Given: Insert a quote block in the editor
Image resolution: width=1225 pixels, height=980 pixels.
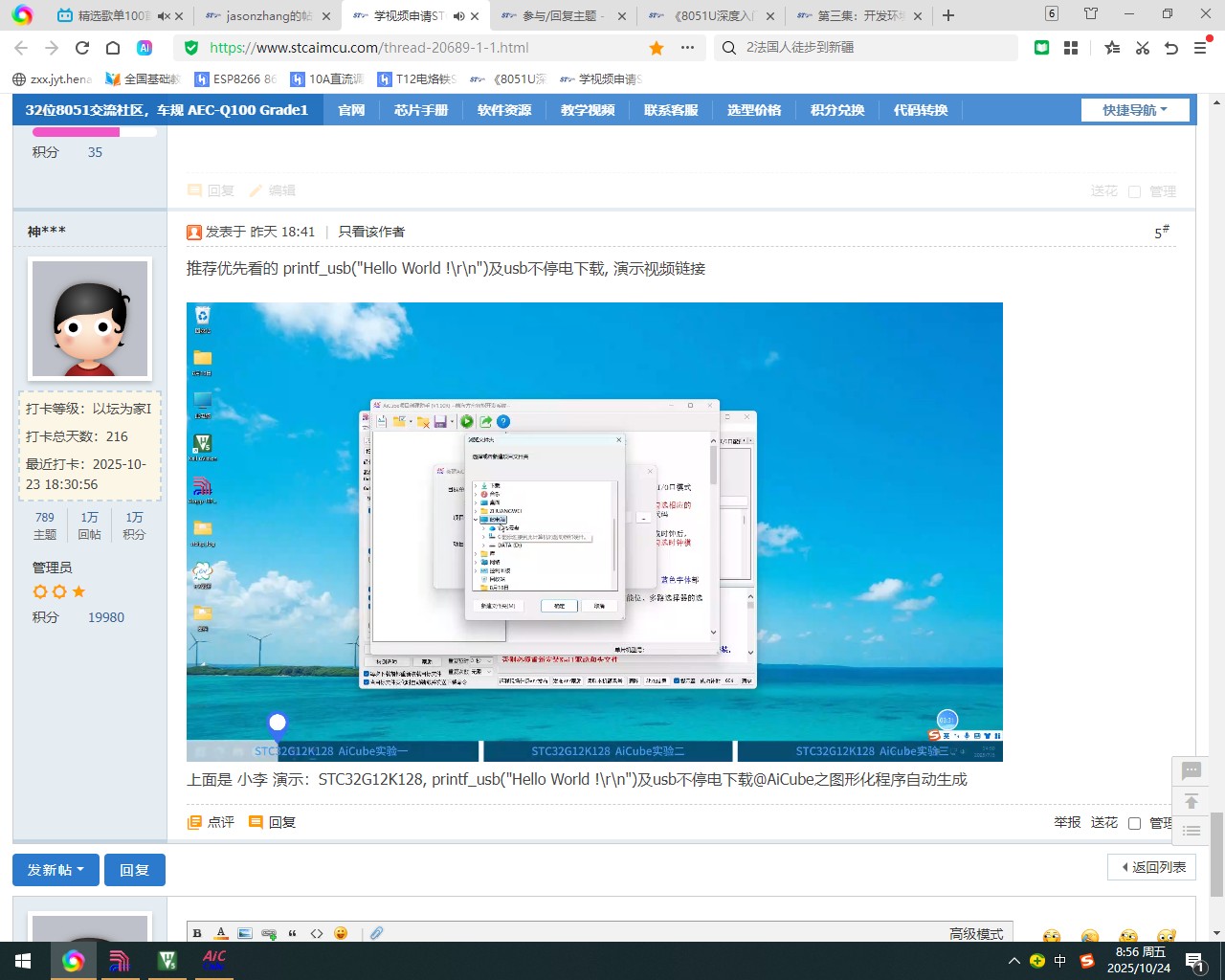Looking at the screenshot, I should pyautogui.click(x=293, y=932).
